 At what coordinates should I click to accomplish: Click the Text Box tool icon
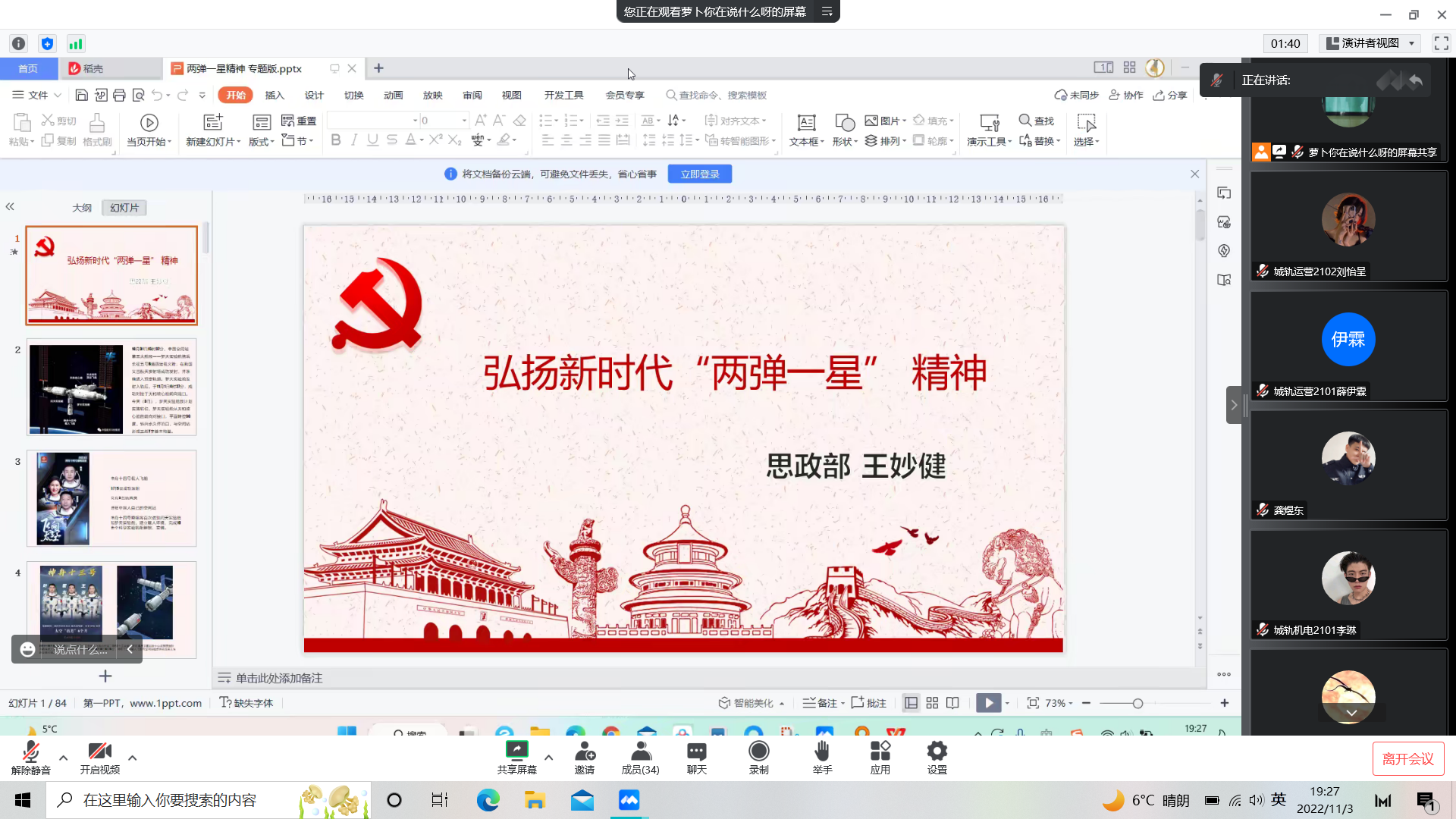[806, 129]
